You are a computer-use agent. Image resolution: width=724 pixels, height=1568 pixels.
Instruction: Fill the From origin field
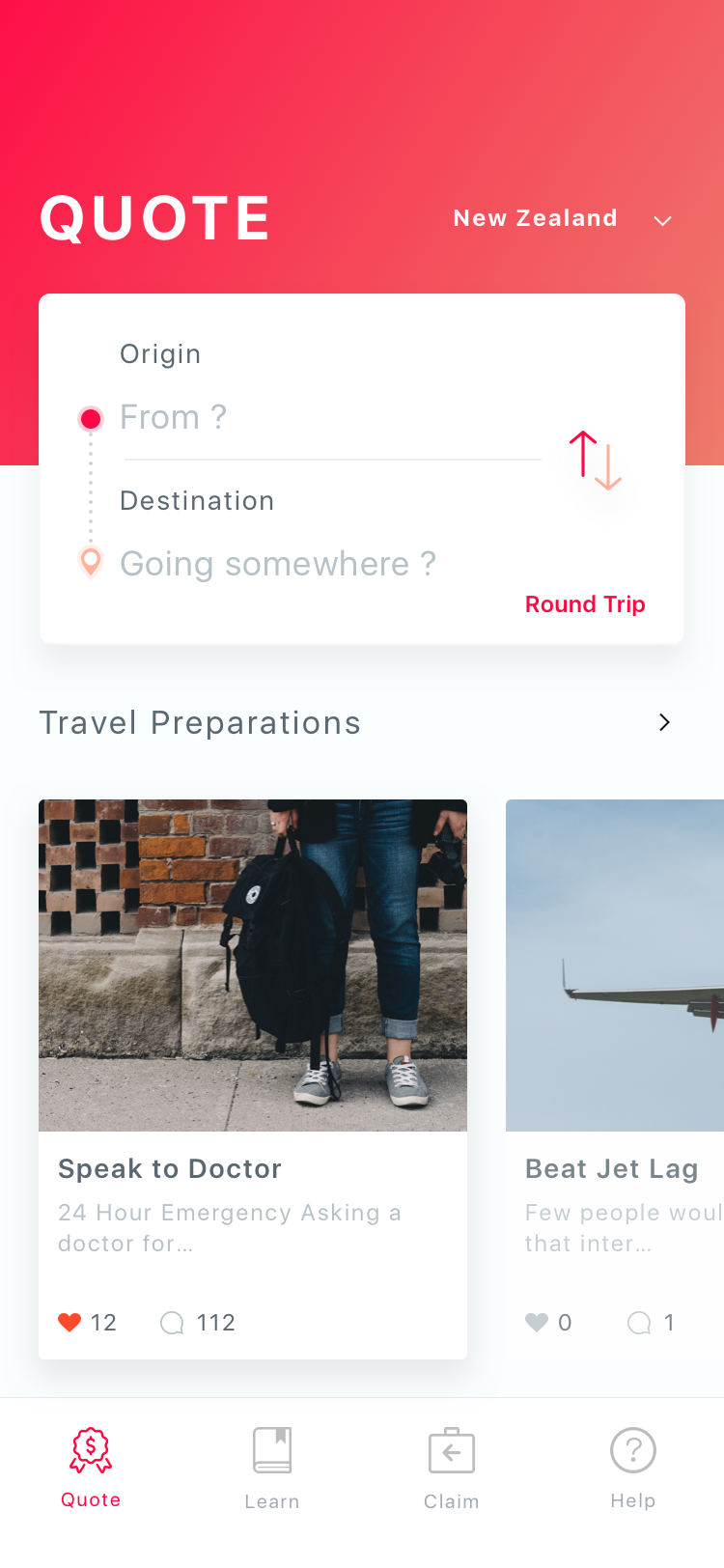[330, 417]
